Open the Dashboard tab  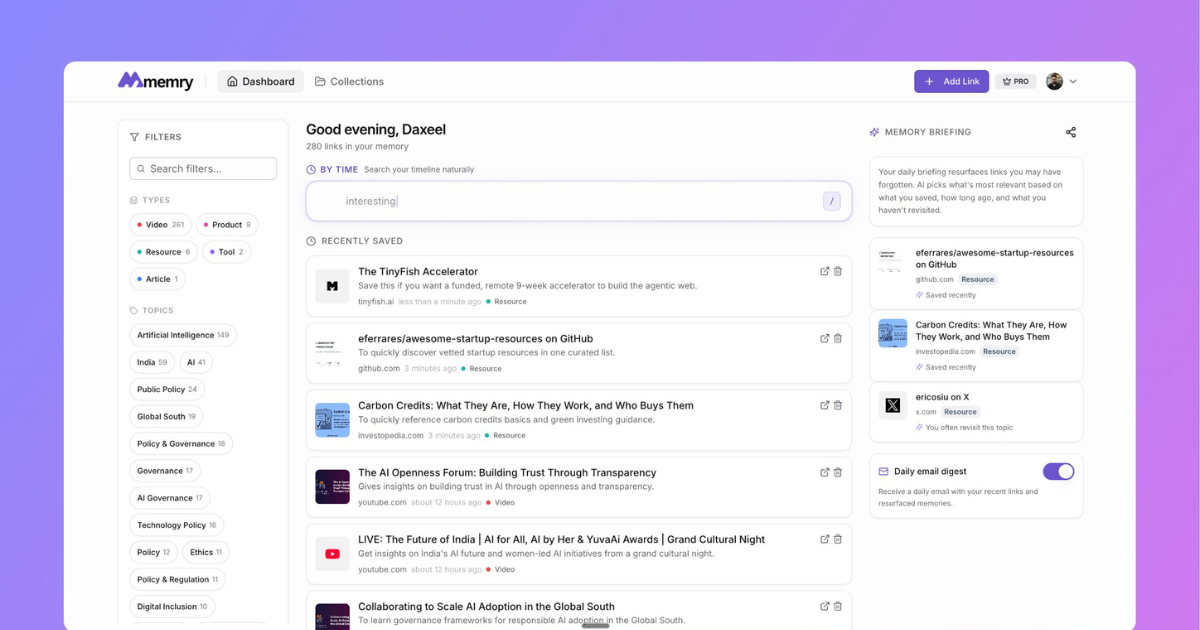click(x=260, y=82)
